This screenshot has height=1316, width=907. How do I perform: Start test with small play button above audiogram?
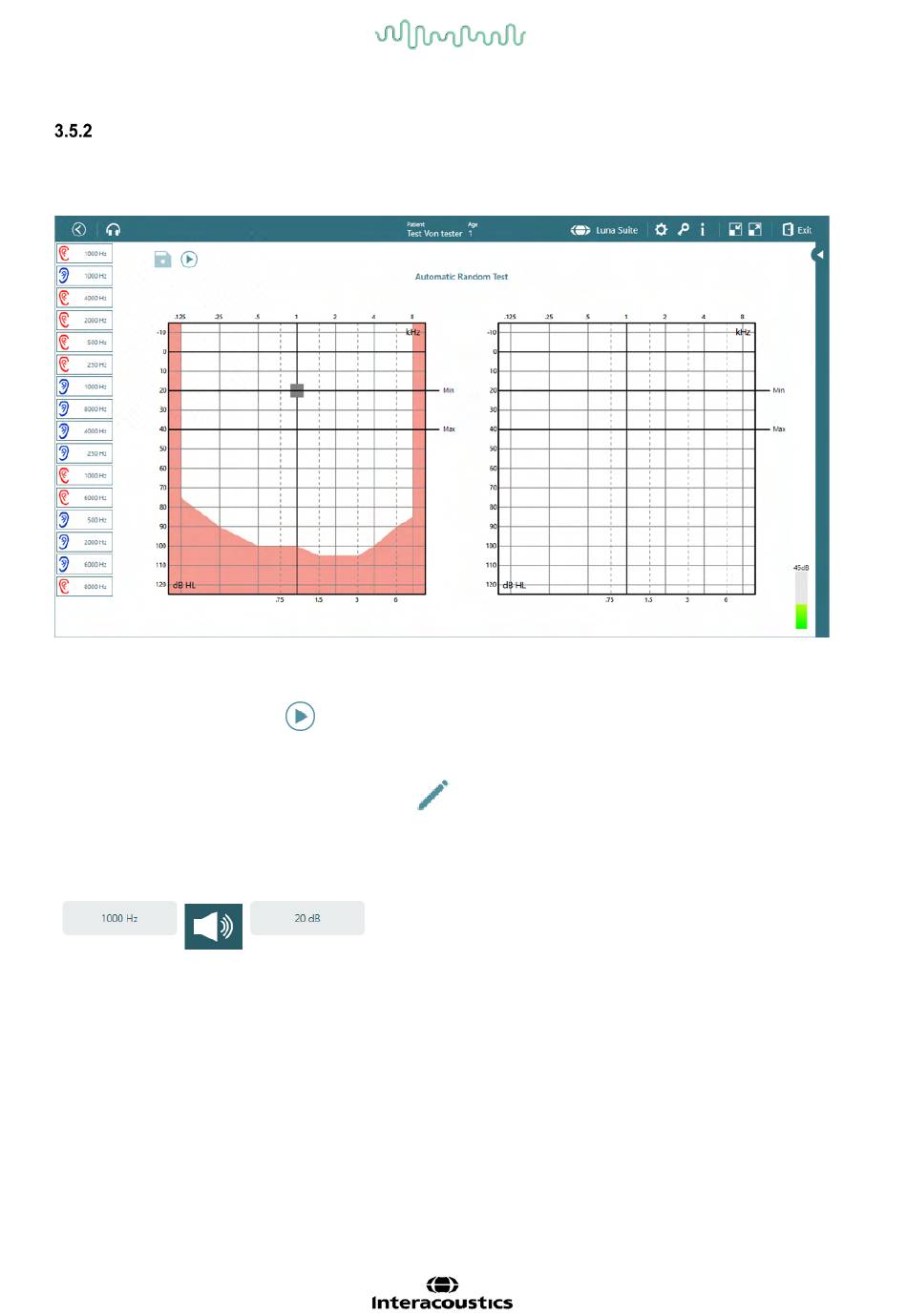coord(189,260)
